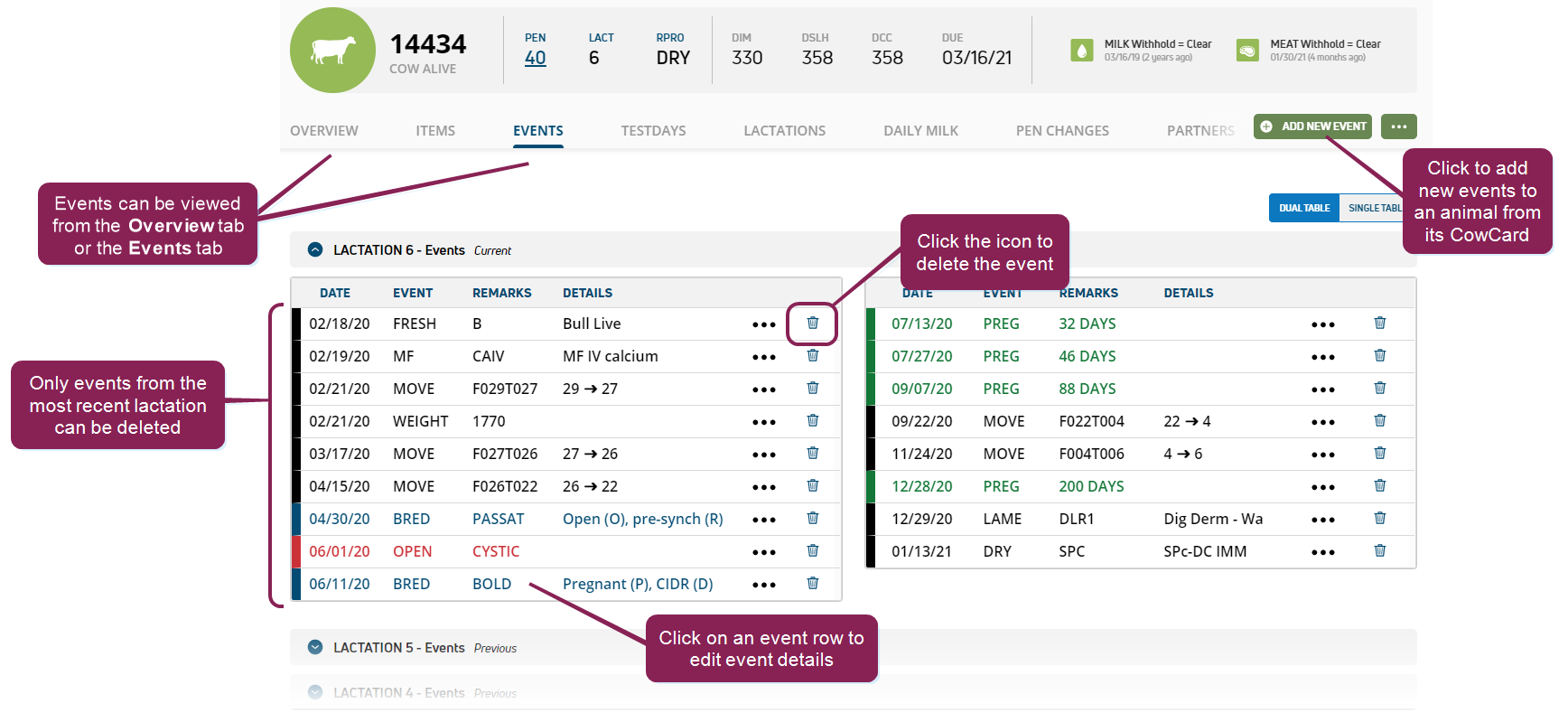Open the green ellipsis menu button
This screenshot has height=713, width=1568.
1398,127
